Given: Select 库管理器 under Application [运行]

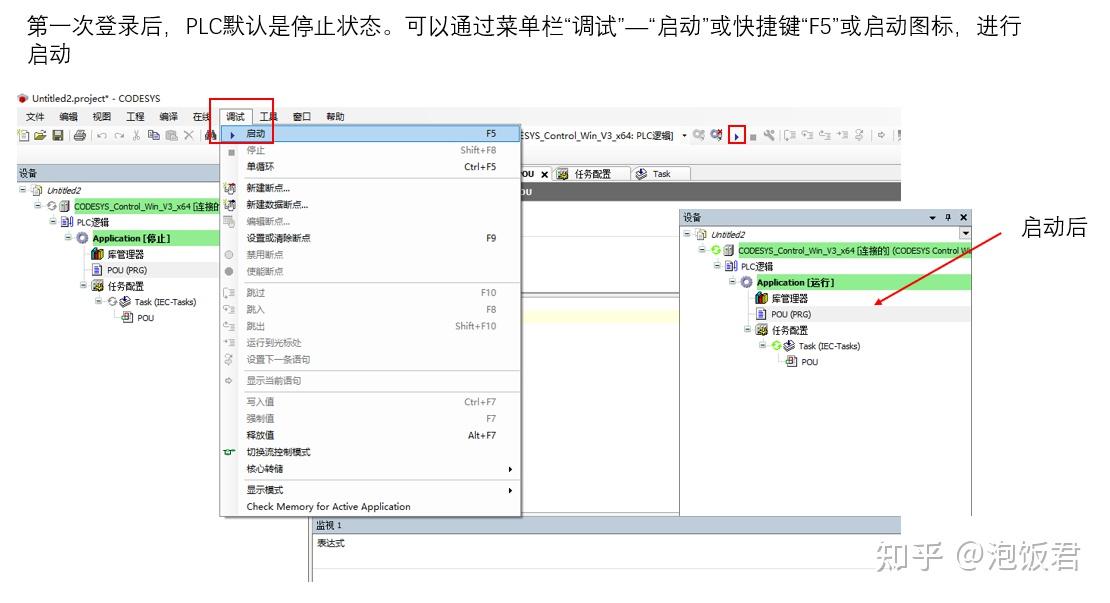Looking at the screenshot, I should point(790,299).
